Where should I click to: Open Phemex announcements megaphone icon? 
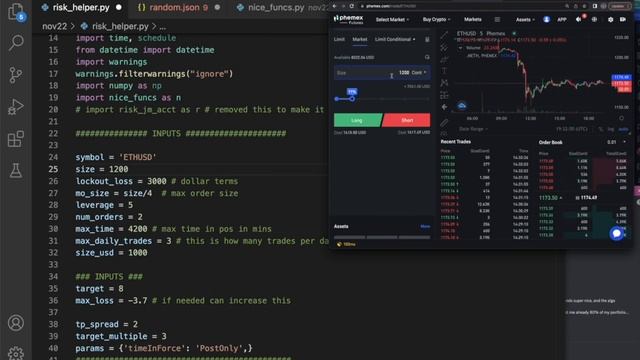tap(579, 19)
